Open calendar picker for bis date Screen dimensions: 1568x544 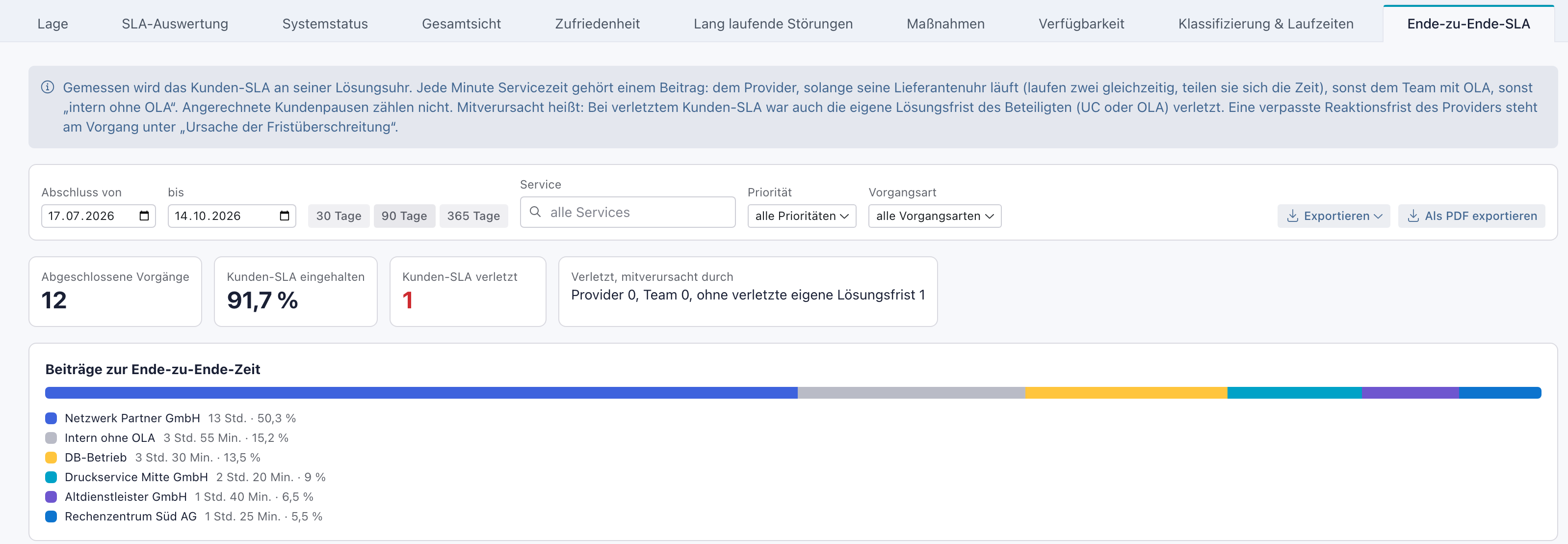284,216
